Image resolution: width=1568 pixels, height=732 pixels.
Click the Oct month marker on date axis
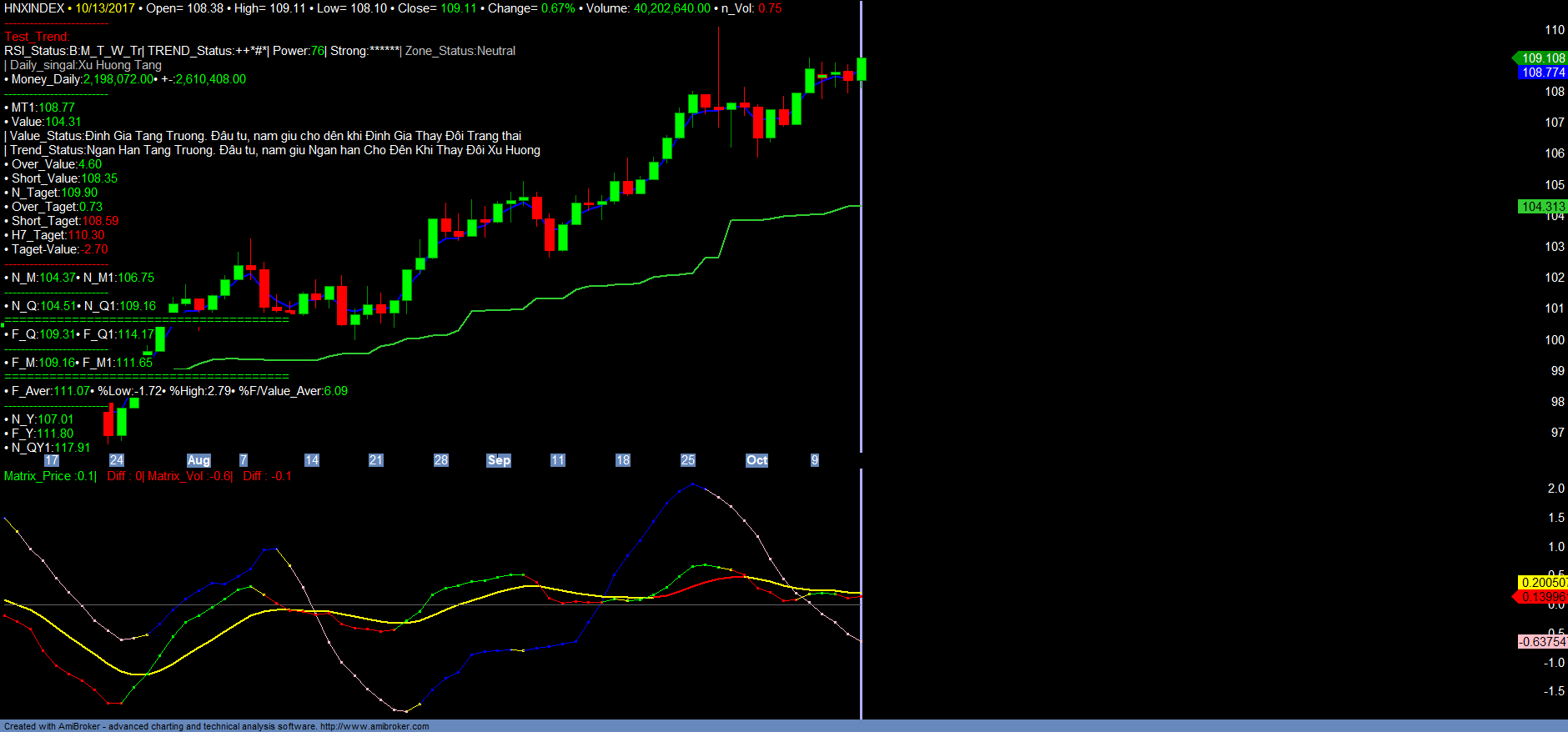click(x=756, y=460)
